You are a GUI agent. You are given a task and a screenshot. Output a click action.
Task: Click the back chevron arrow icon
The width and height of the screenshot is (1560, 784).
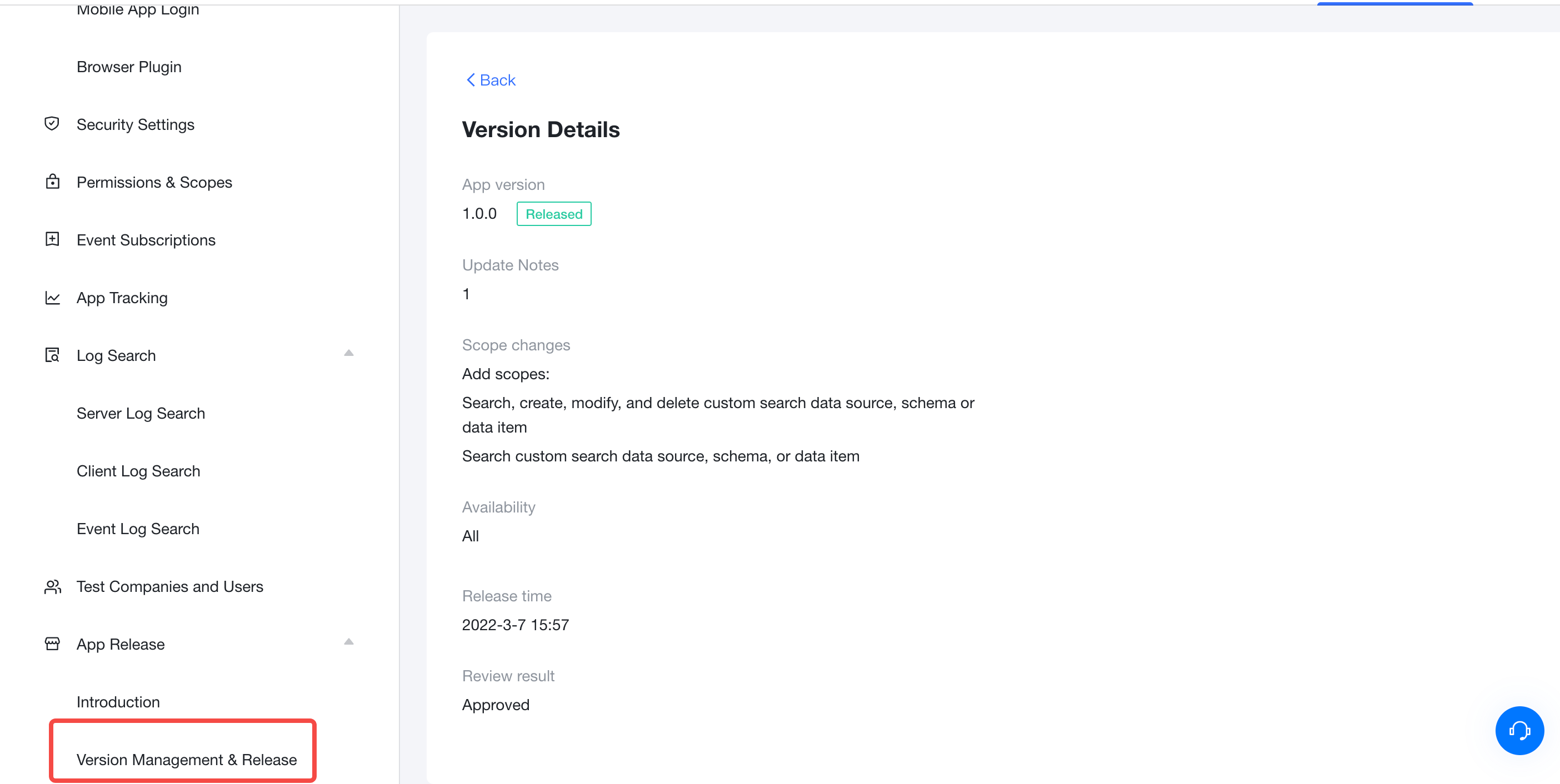(470, 80)
